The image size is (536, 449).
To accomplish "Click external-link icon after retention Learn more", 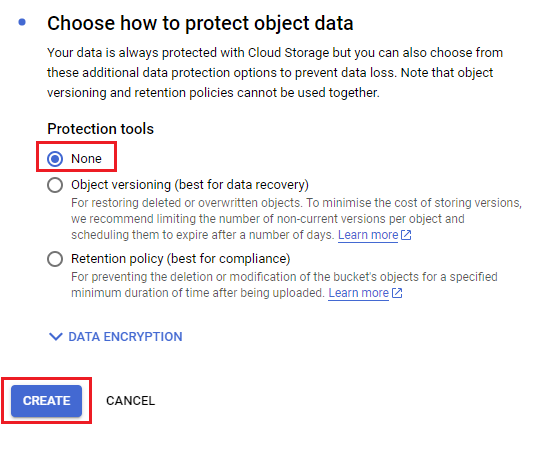I will pos(397,293).
